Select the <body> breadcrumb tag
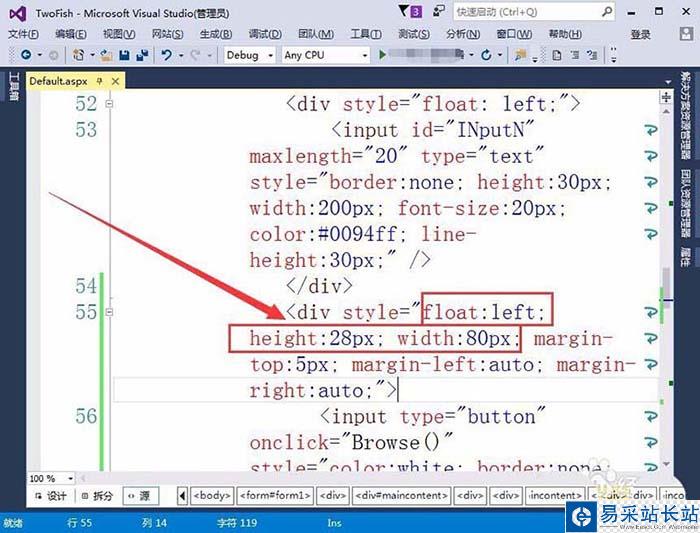The height and width of the screenshot is (533, 700). pyautogui.click(x=212, y=496)
